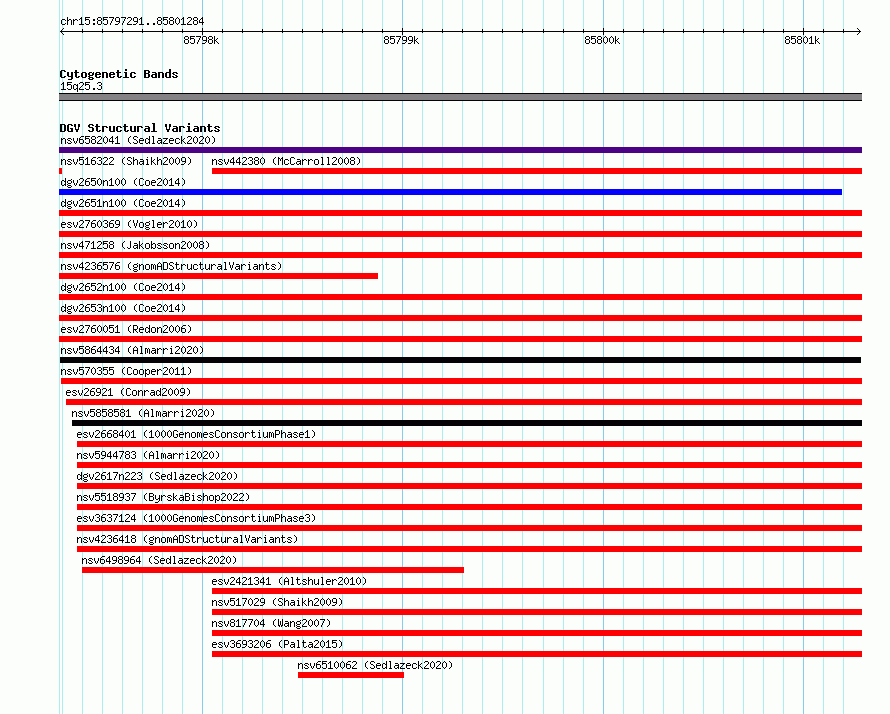Click nsv5858581 (Almarri2020) label
Screen dimensions: 890x714
pyautogui.click(x=143, y=413)
